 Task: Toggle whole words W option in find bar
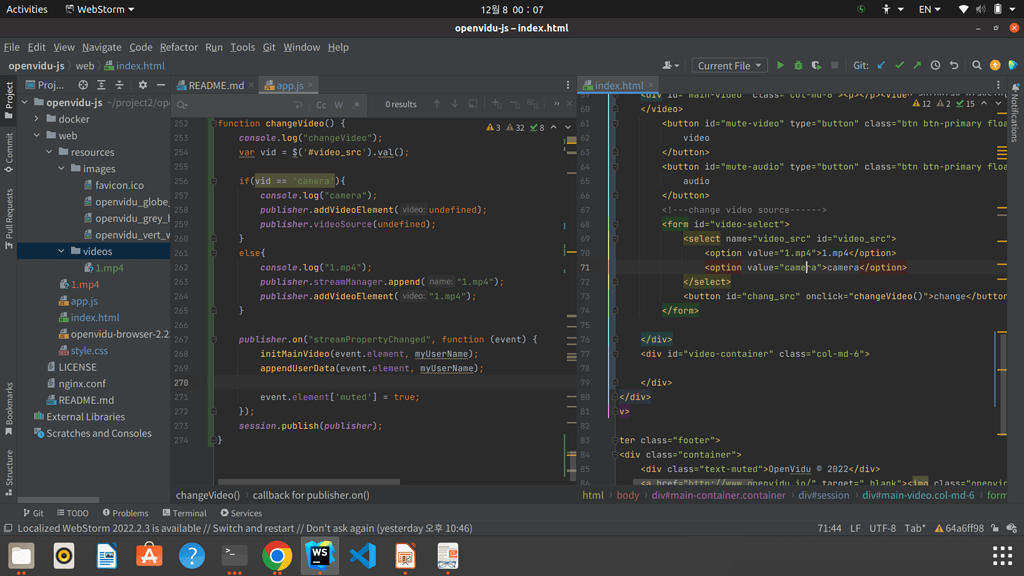[x=338, y=105]
